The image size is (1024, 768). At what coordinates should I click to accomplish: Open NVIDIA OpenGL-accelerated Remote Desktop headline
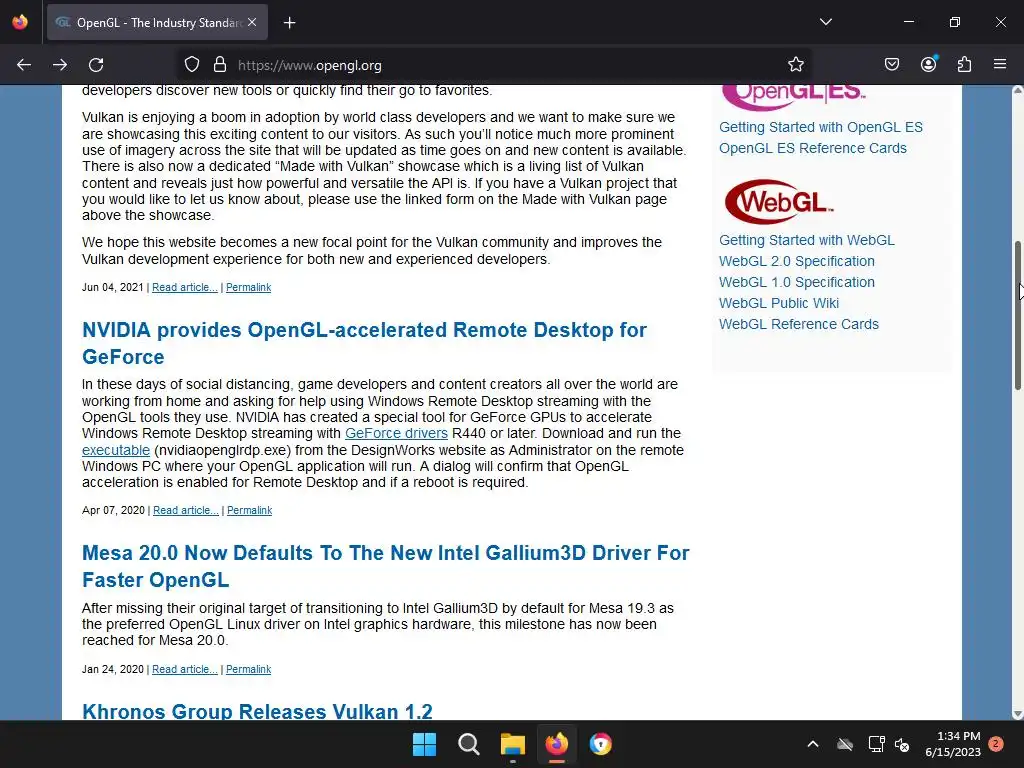[x=364, y=344]
